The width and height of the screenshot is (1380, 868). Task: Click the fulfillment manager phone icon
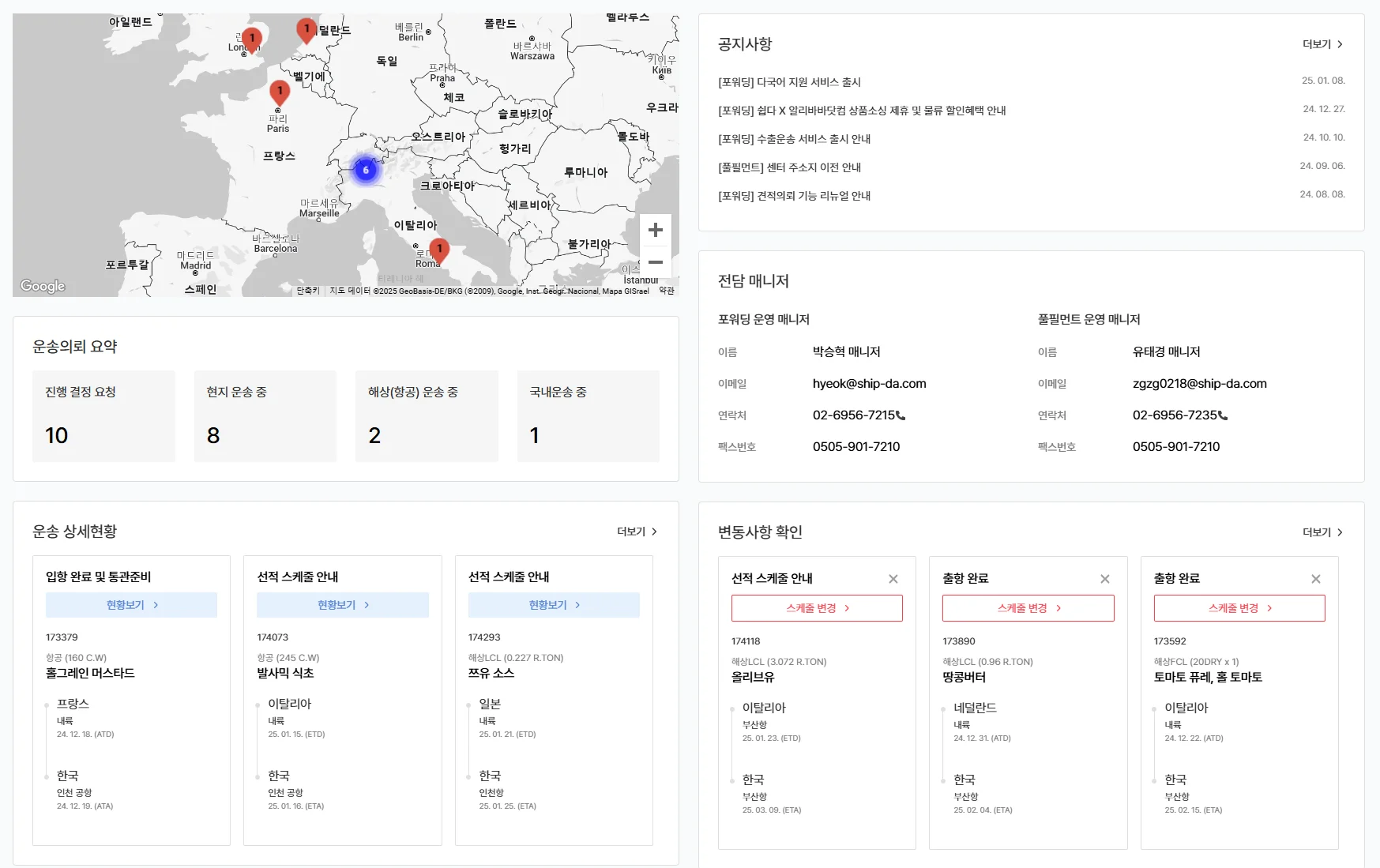(x=1223, y=415)
